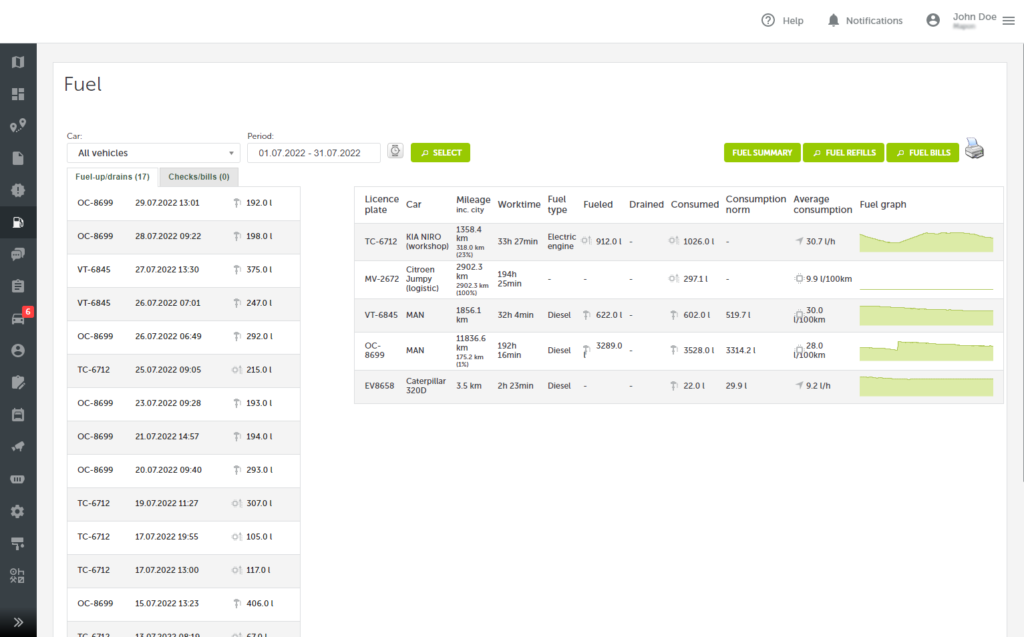Open the All vehicles car dropdown
This screenshot has width=1024, height=637.
coord(153,153)
